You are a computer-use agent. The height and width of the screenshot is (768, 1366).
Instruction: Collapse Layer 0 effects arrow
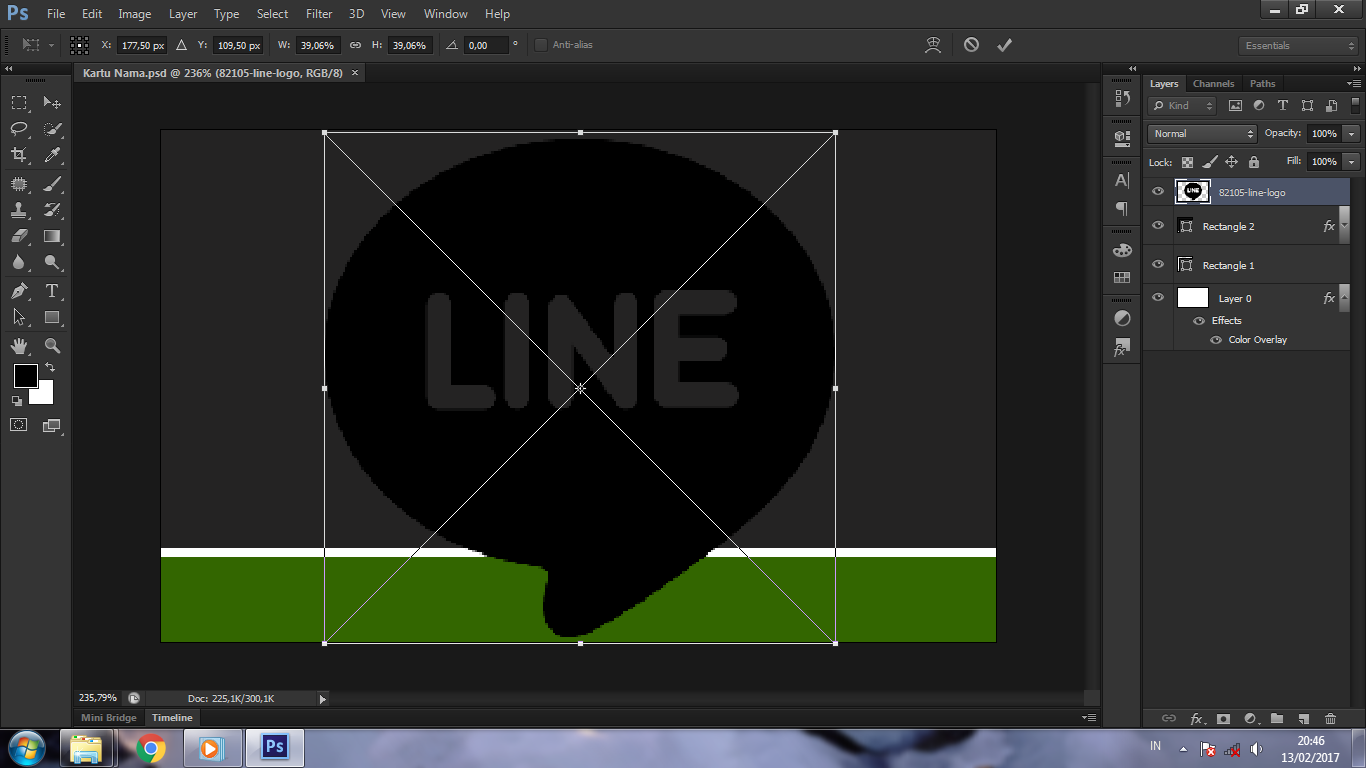coord(1345,298)
